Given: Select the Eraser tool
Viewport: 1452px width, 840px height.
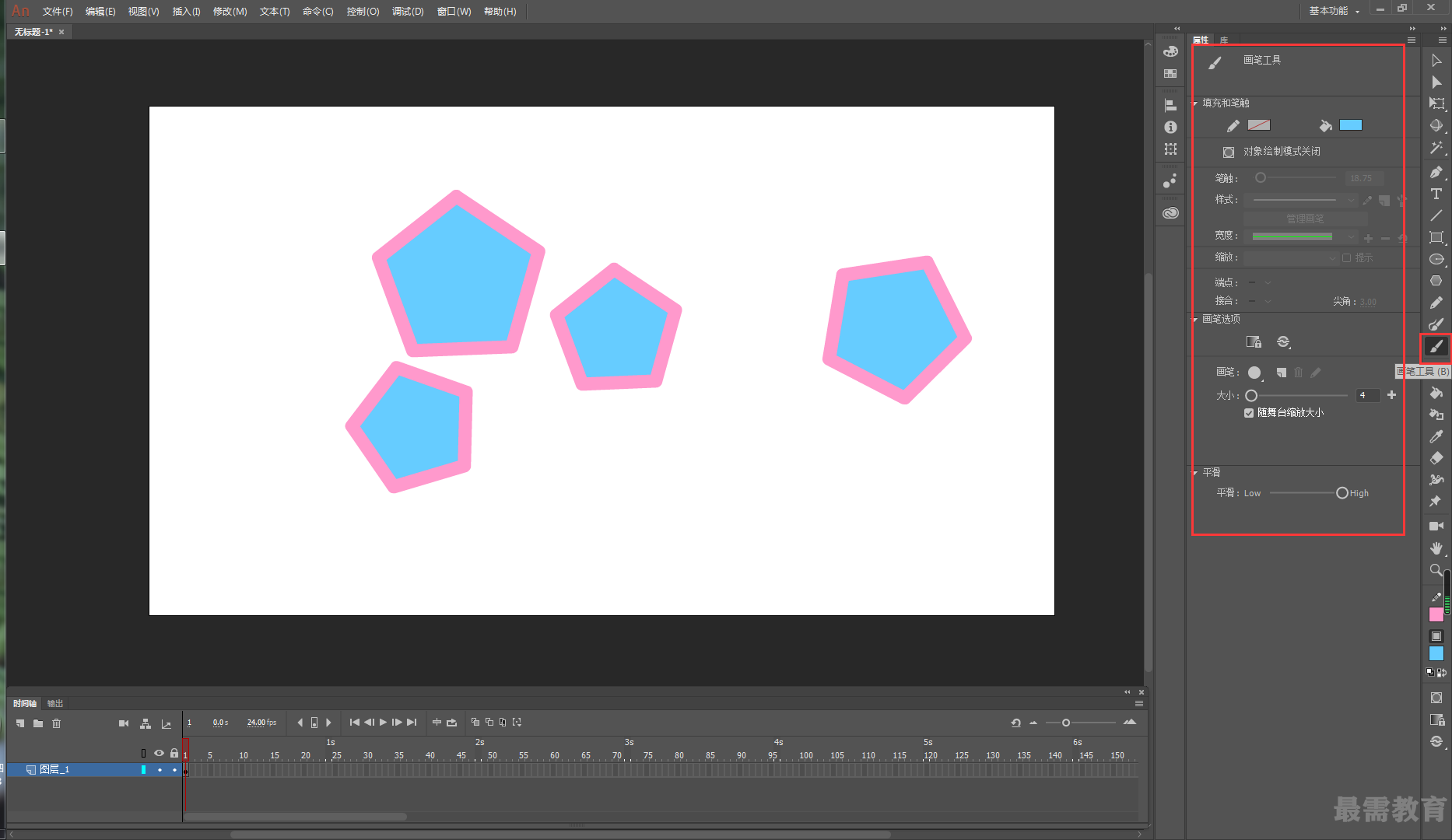Looking at the screenshot, I should tap(1436, 458).
